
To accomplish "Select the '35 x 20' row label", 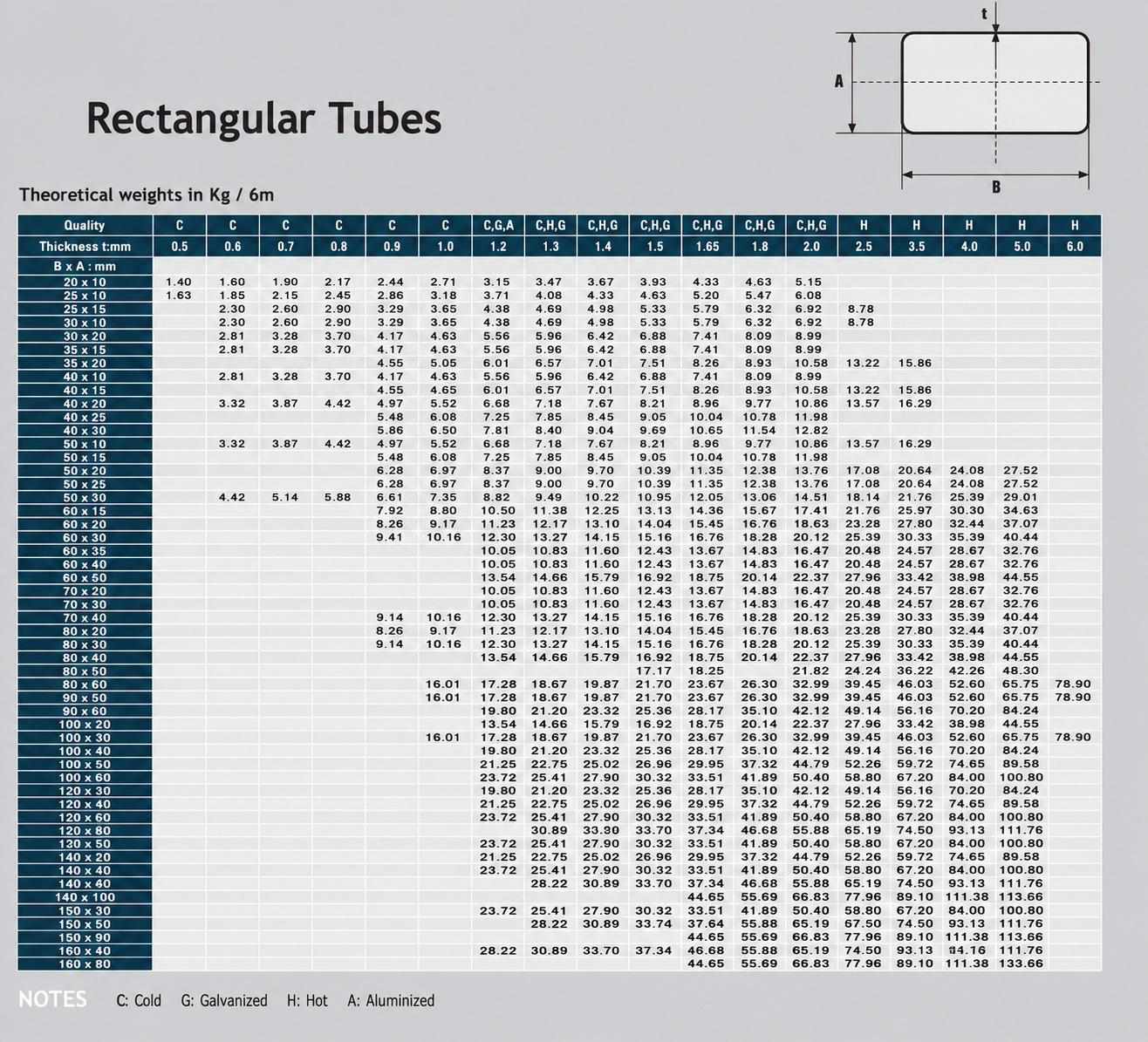I will tap(85, 364).
